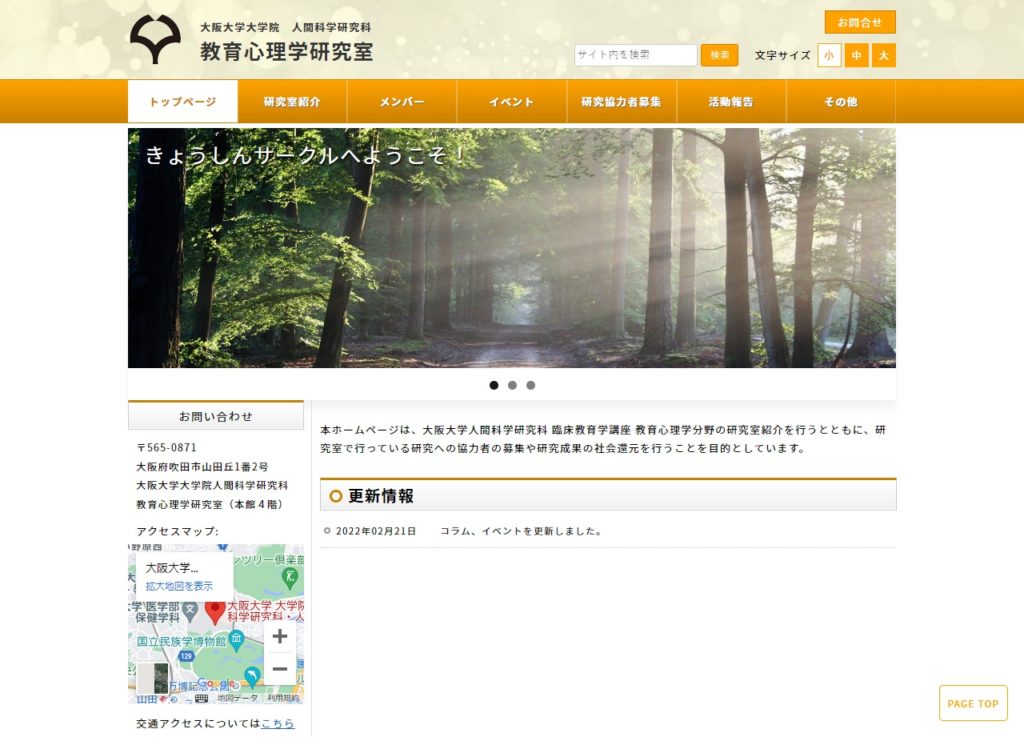Click the お問合せ button
Image resolution: width=1024 pixels, height=737 pixels.
coord(859,22)
